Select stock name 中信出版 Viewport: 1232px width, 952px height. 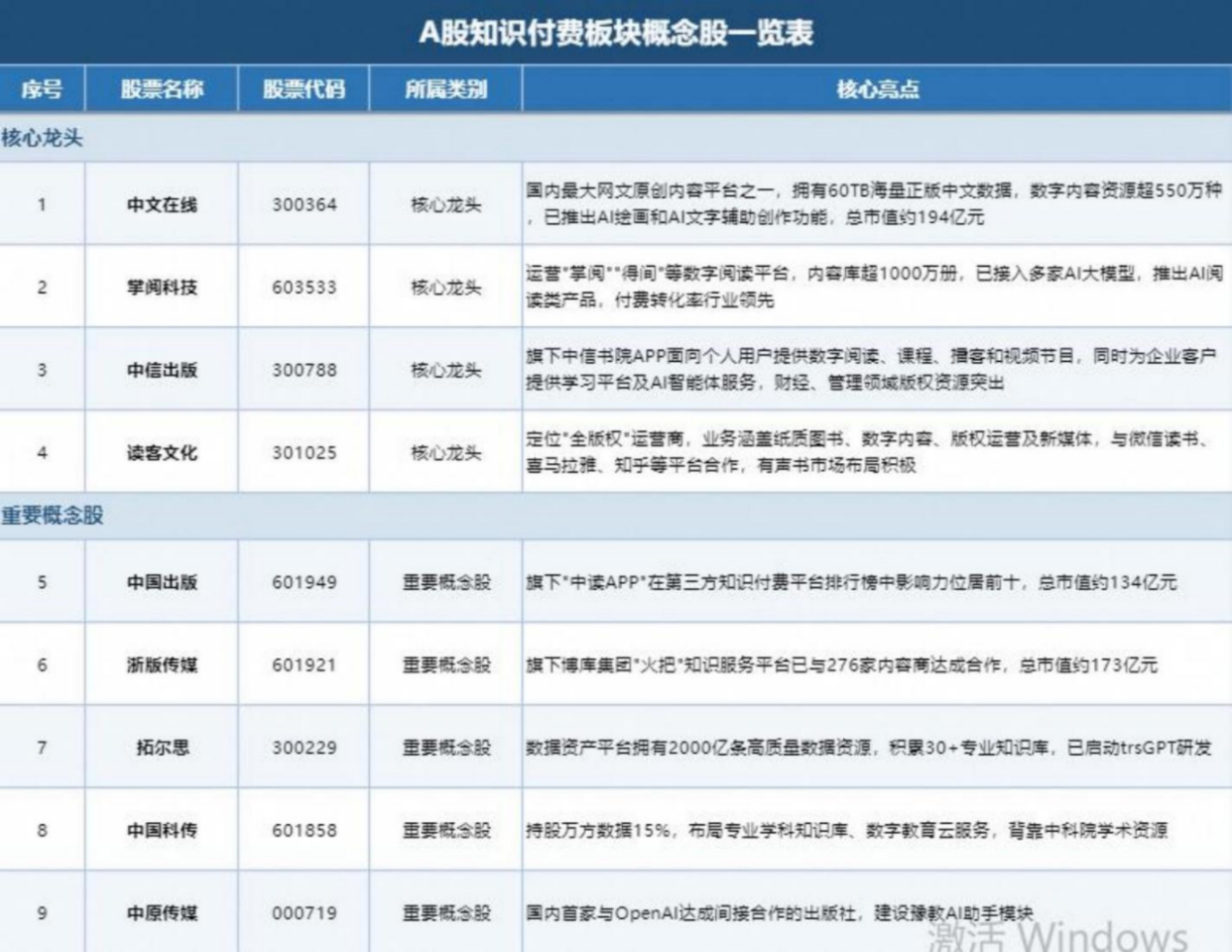162,370
